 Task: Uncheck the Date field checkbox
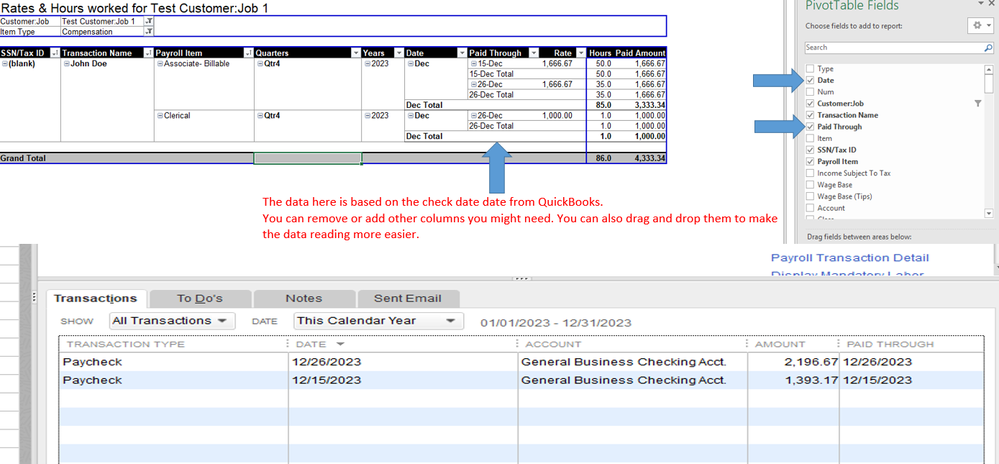(810, 80)
